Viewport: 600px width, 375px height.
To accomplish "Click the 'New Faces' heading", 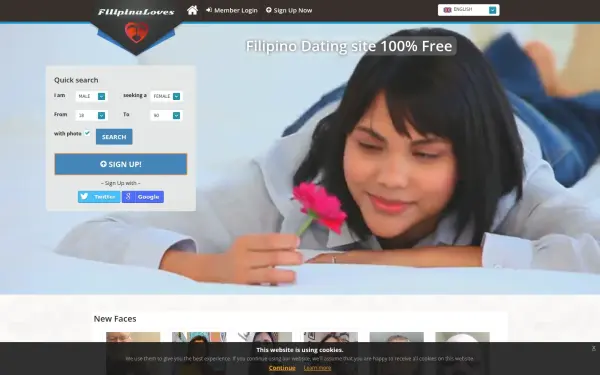I will click(x=115, y=319).
